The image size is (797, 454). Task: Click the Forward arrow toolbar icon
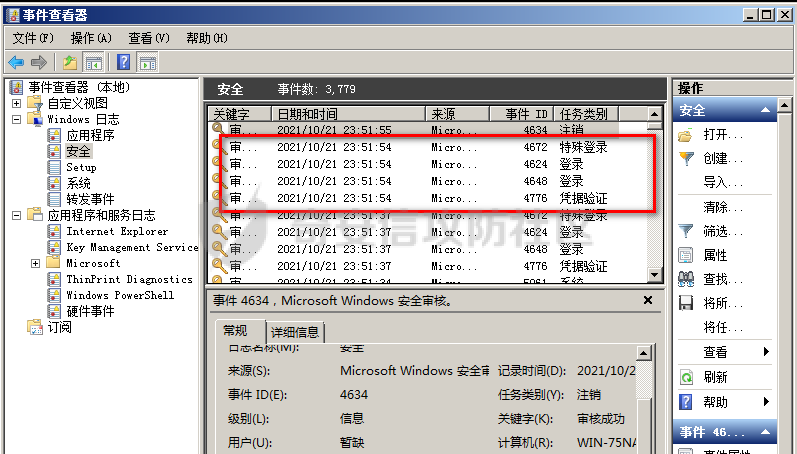[x=39, y=63]
